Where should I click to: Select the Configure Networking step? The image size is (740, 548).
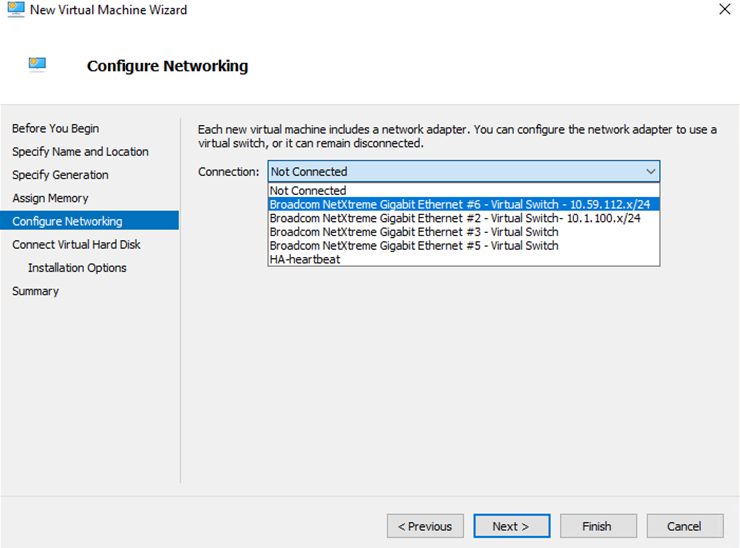click(67, 221)
